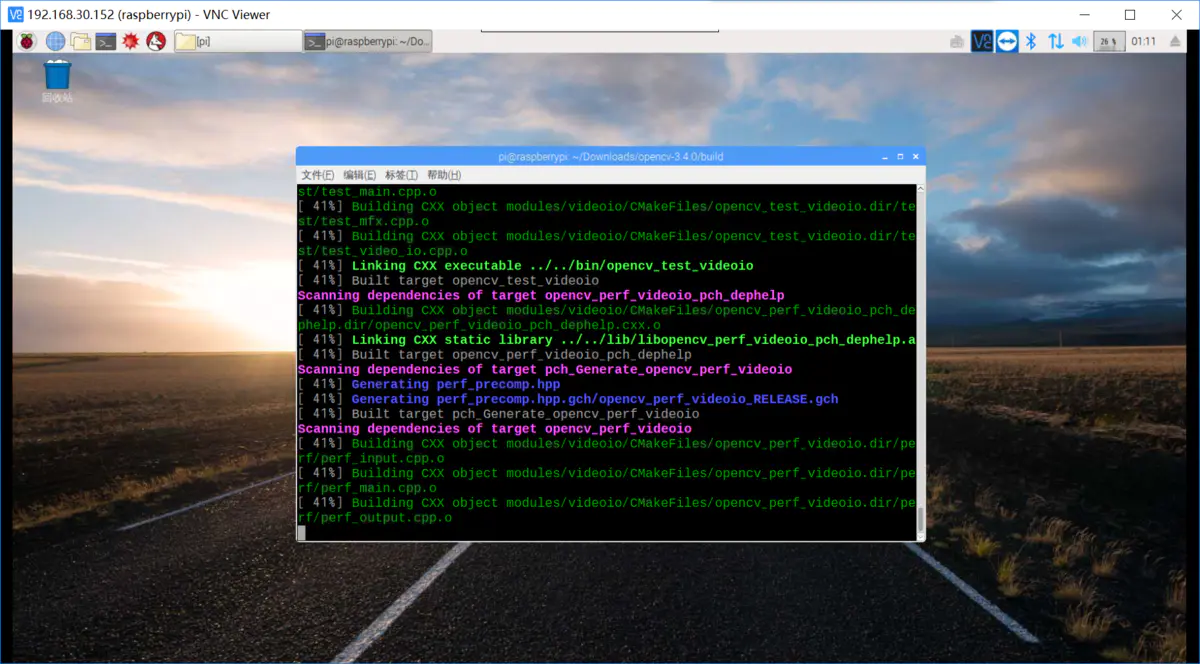Image resolution: width=1200 pixels, height=664 pixels.
Task: Open the Wolfram wolf icon
Action: tap(155, 41)
